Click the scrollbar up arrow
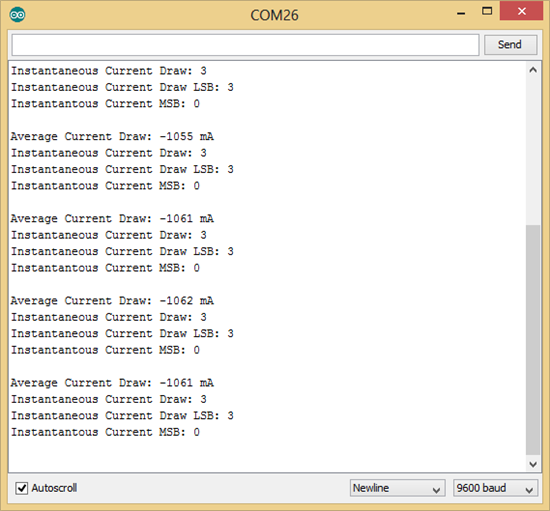 [x=533, y=70]
